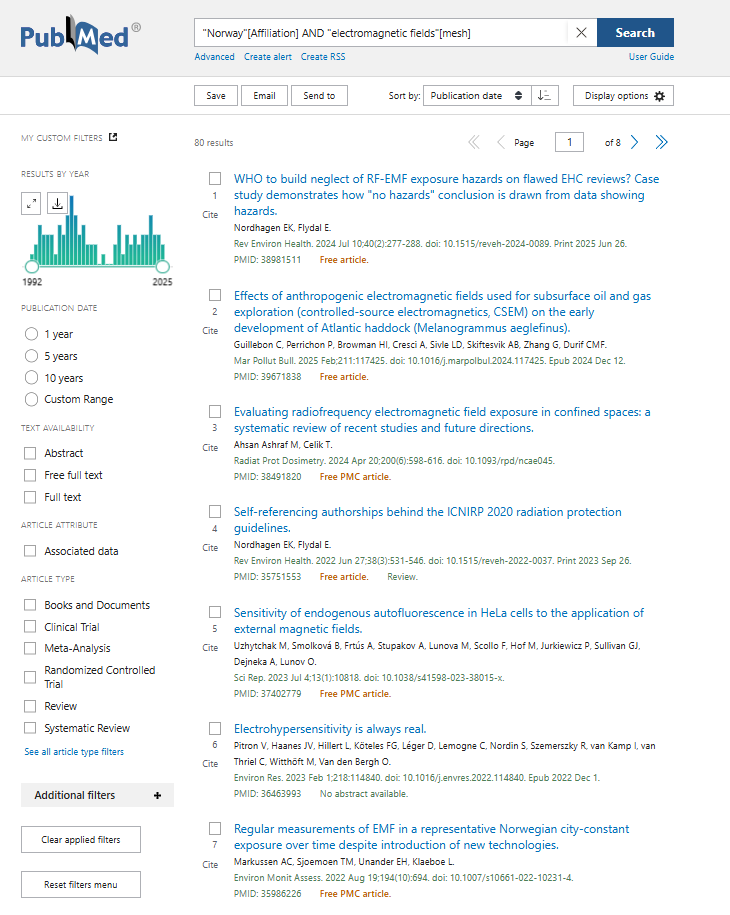Check the Systematic Review article type
The height and width of the screenshot is (915, 730).
pos(30,728)
